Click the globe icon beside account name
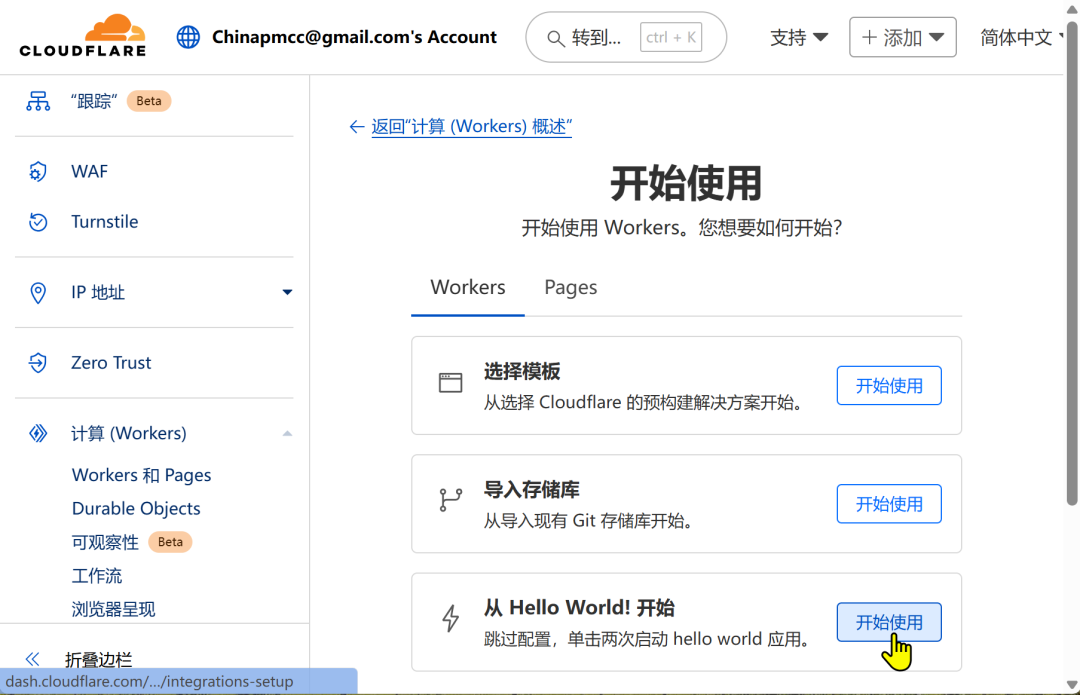 pyautogui.click(x=188, y=37)
